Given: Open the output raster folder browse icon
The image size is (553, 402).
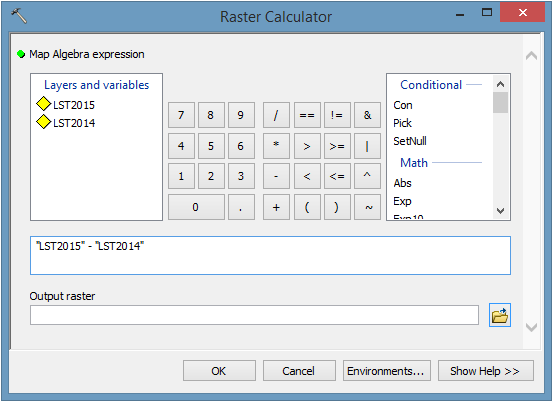Looking at the screenshot, I should [x=499, y=315].
